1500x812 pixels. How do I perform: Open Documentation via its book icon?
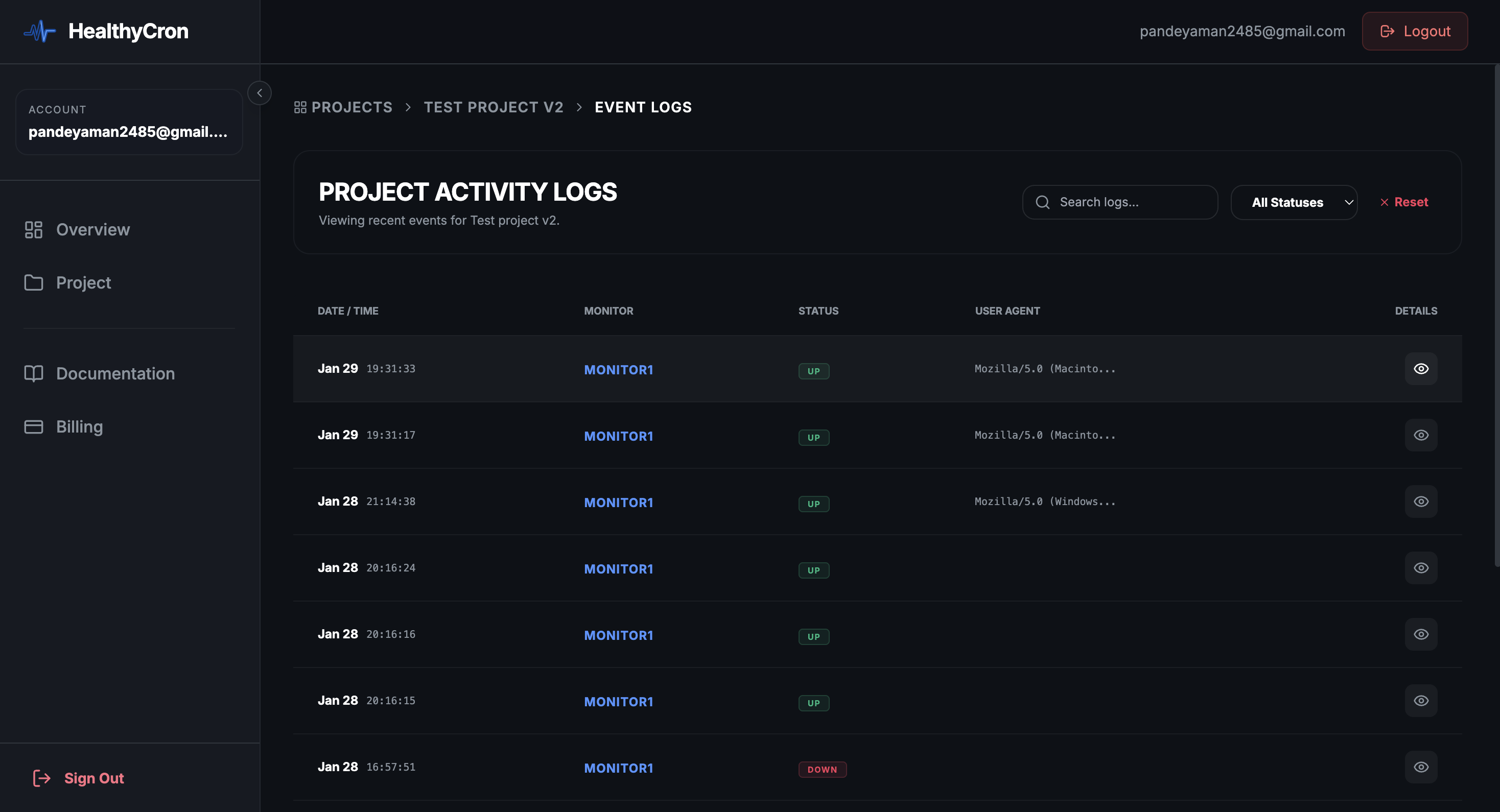(34, 373)
